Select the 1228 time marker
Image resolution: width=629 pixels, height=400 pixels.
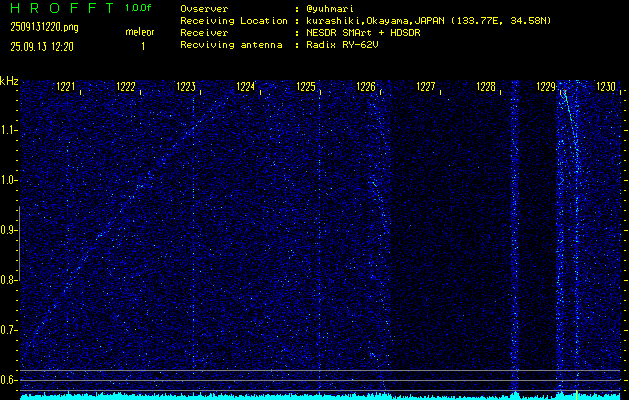pos(486,87)
